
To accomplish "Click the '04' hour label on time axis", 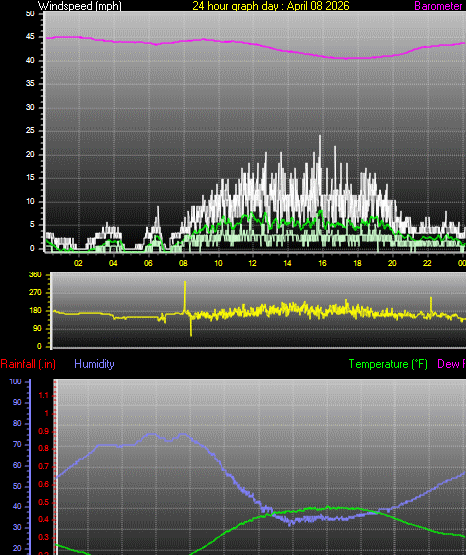I will point(113,263).
